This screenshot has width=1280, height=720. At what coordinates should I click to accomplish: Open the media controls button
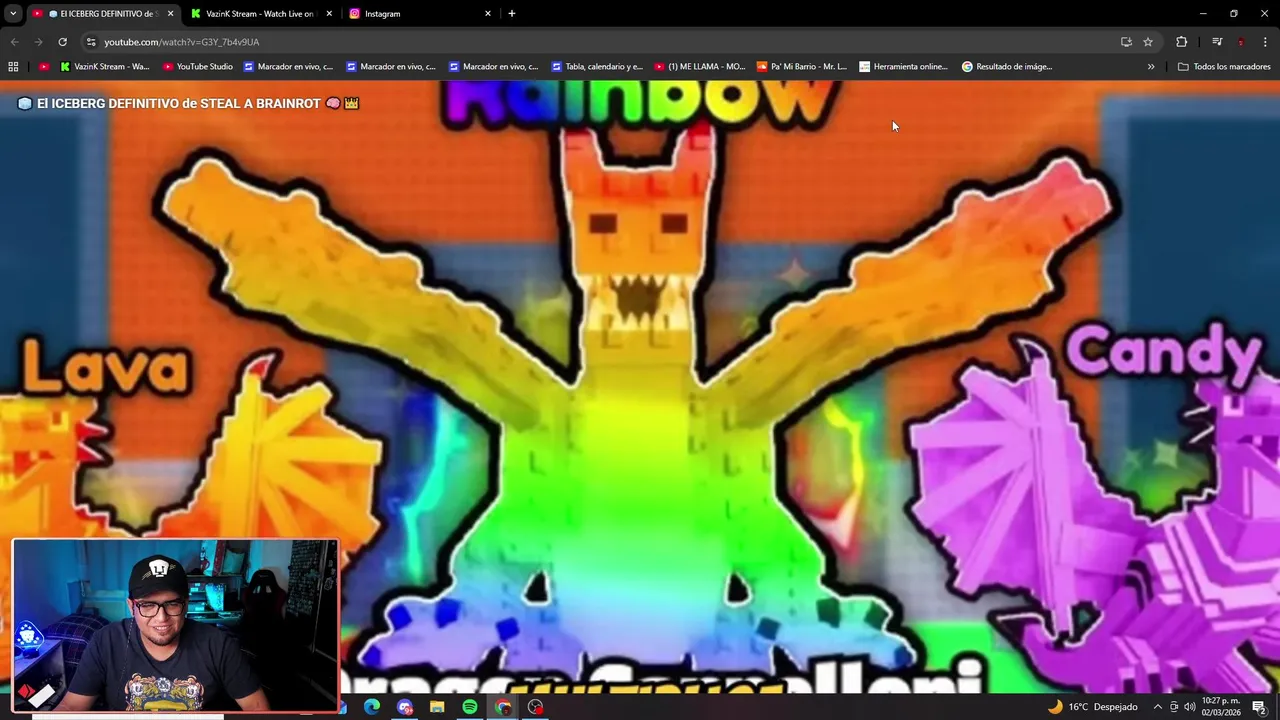point(1217,42)
